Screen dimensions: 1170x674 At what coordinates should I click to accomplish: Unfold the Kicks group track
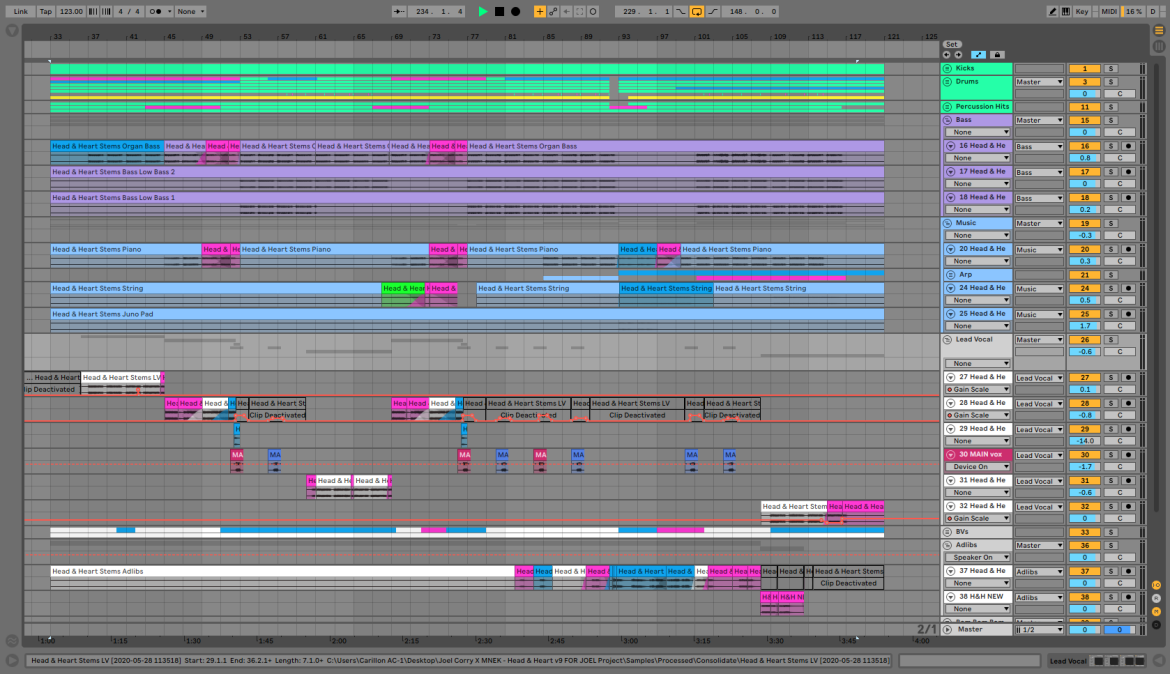coord(948,69)
